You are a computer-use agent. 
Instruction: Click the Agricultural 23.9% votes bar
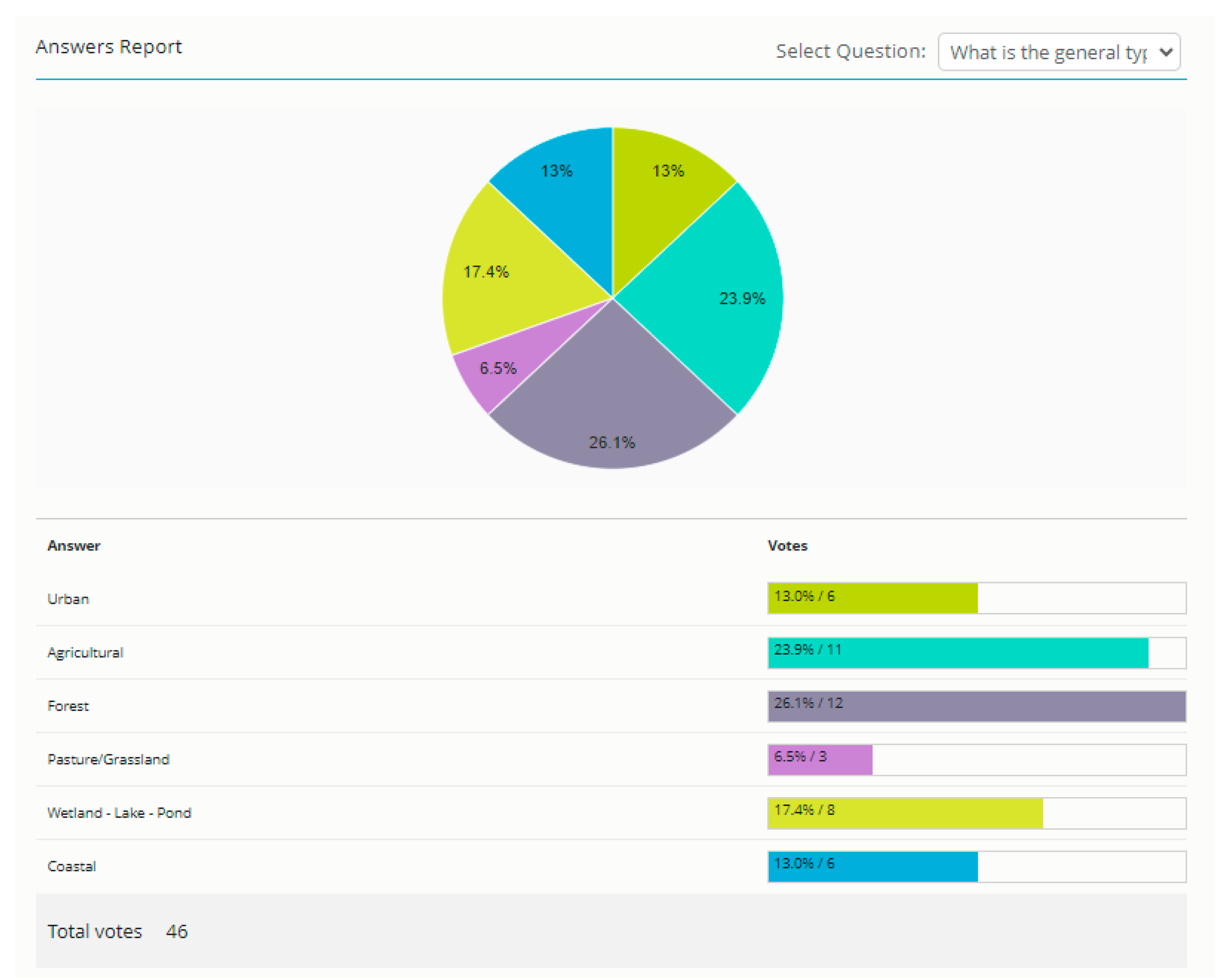pyautogui.click(x=958, y=653)
